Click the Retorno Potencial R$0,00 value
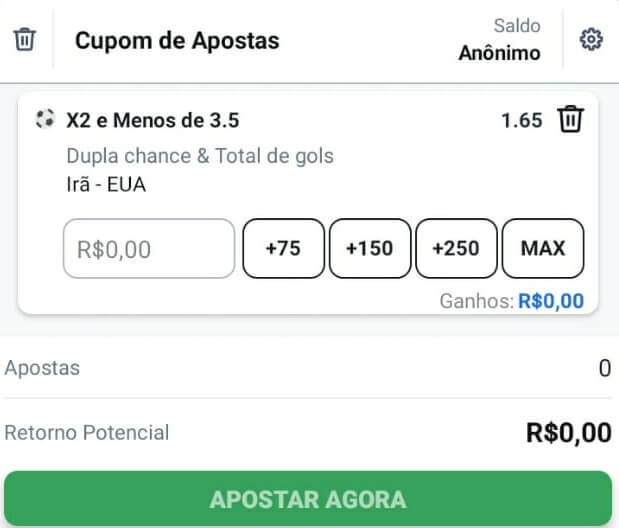The width and height of the screenshot is (619, 528). (569, 433)
